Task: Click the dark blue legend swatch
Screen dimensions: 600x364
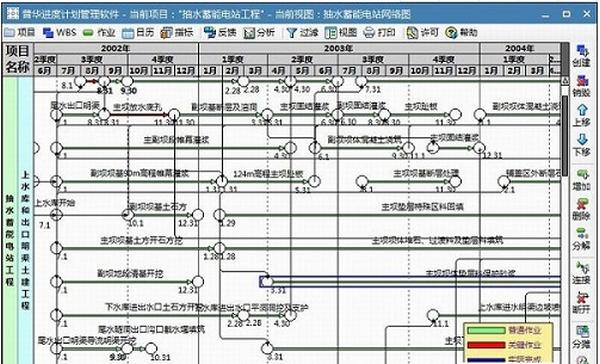Action: (x=486, y=360)
